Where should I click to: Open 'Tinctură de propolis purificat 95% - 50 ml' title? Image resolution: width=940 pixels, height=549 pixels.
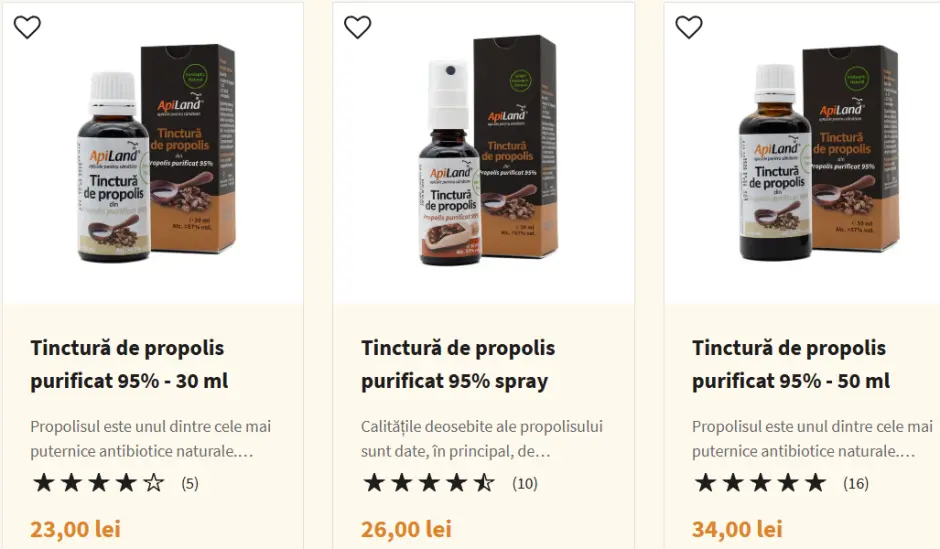tap(790, 364)
